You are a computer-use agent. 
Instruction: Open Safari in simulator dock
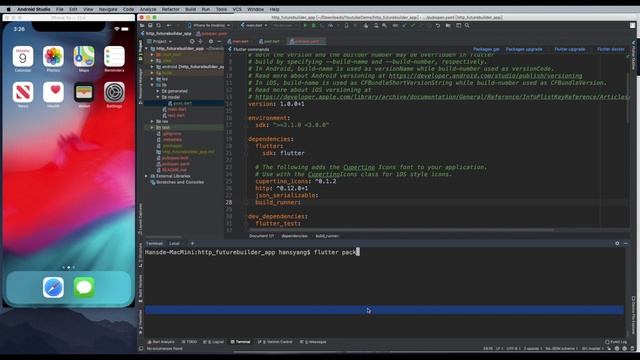coord(53,287)
